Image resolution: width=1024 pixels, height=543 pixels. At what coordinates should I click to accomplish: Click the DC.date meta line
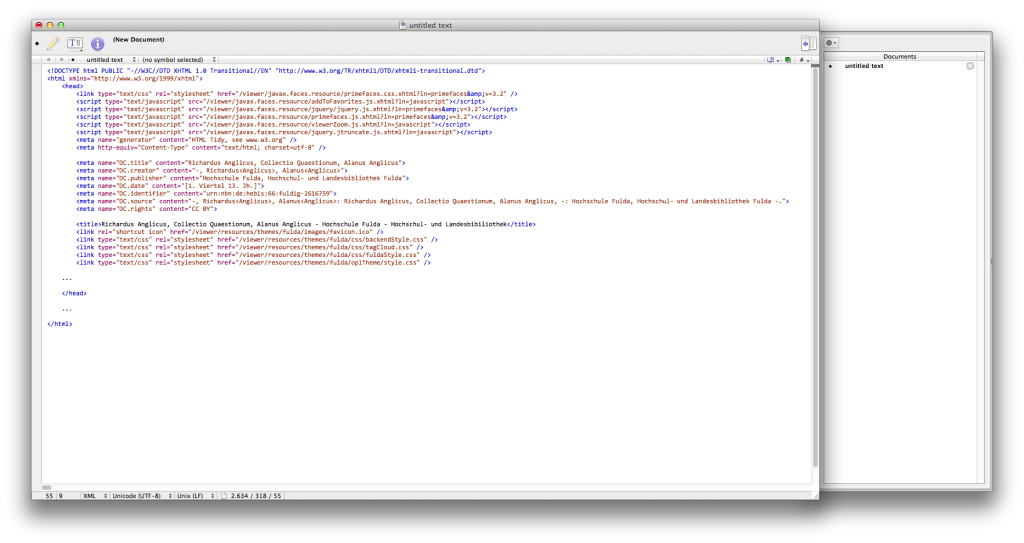tap(170, 186)
